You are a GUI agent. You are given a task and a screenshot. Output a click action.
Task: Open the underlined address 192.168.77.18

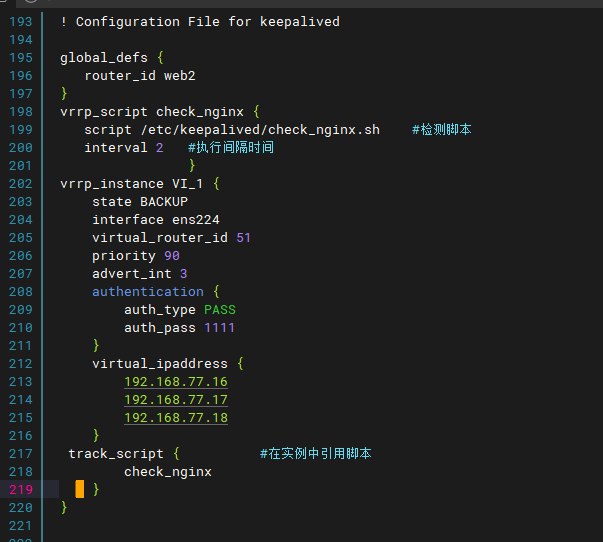point(176,418)
